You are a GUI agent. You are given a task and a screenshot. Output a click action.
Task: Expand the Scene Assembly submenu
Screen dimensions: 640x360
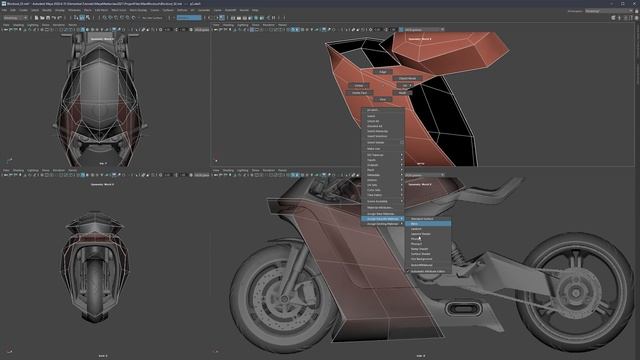[x=383, y=201]
